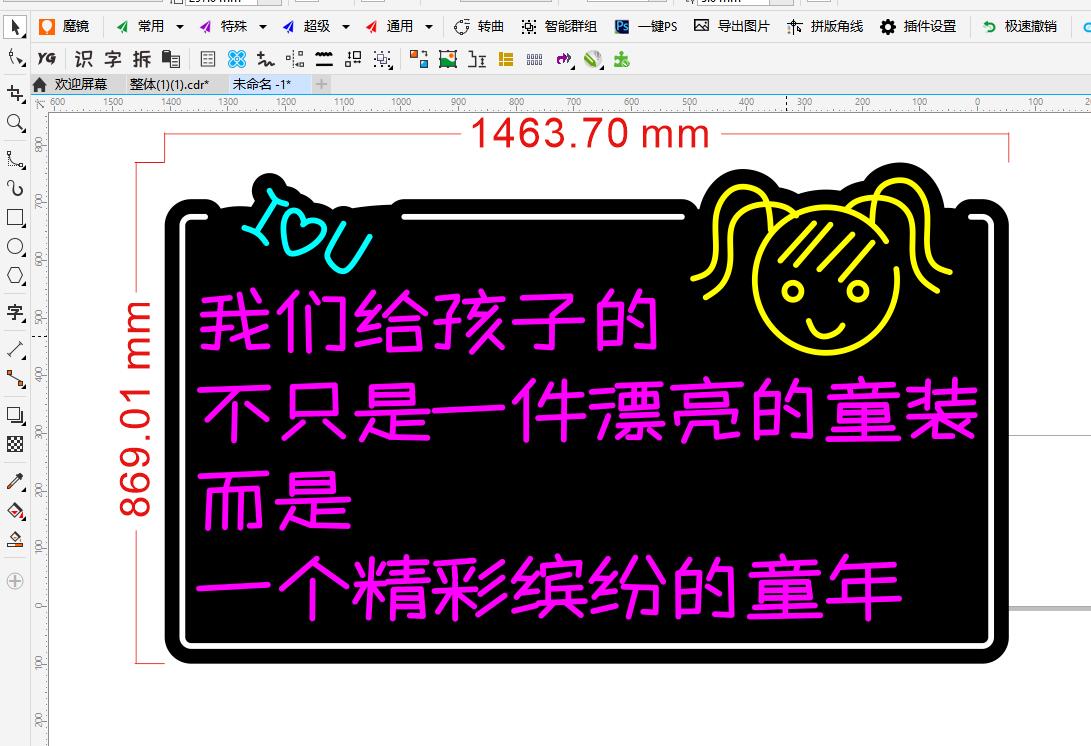This screenshot has width=1091, height=746.
Task: Click the 字 font icon in toolbar
Action: 113,59
